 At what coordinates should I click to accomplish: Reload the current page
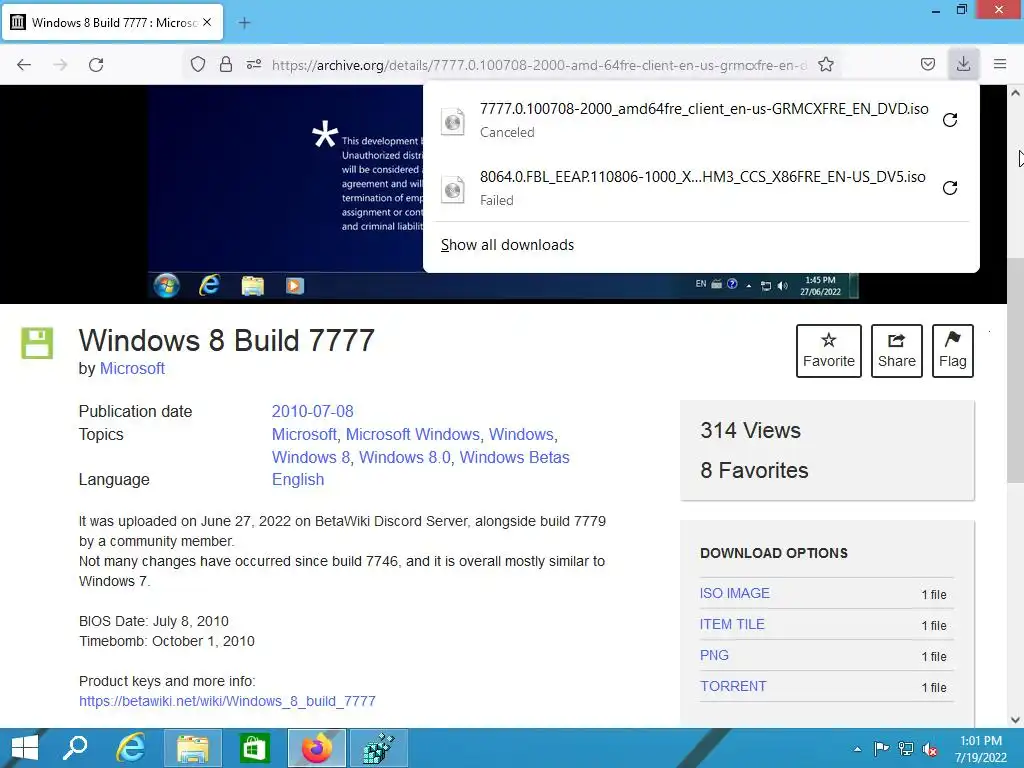tap(96, 65)
